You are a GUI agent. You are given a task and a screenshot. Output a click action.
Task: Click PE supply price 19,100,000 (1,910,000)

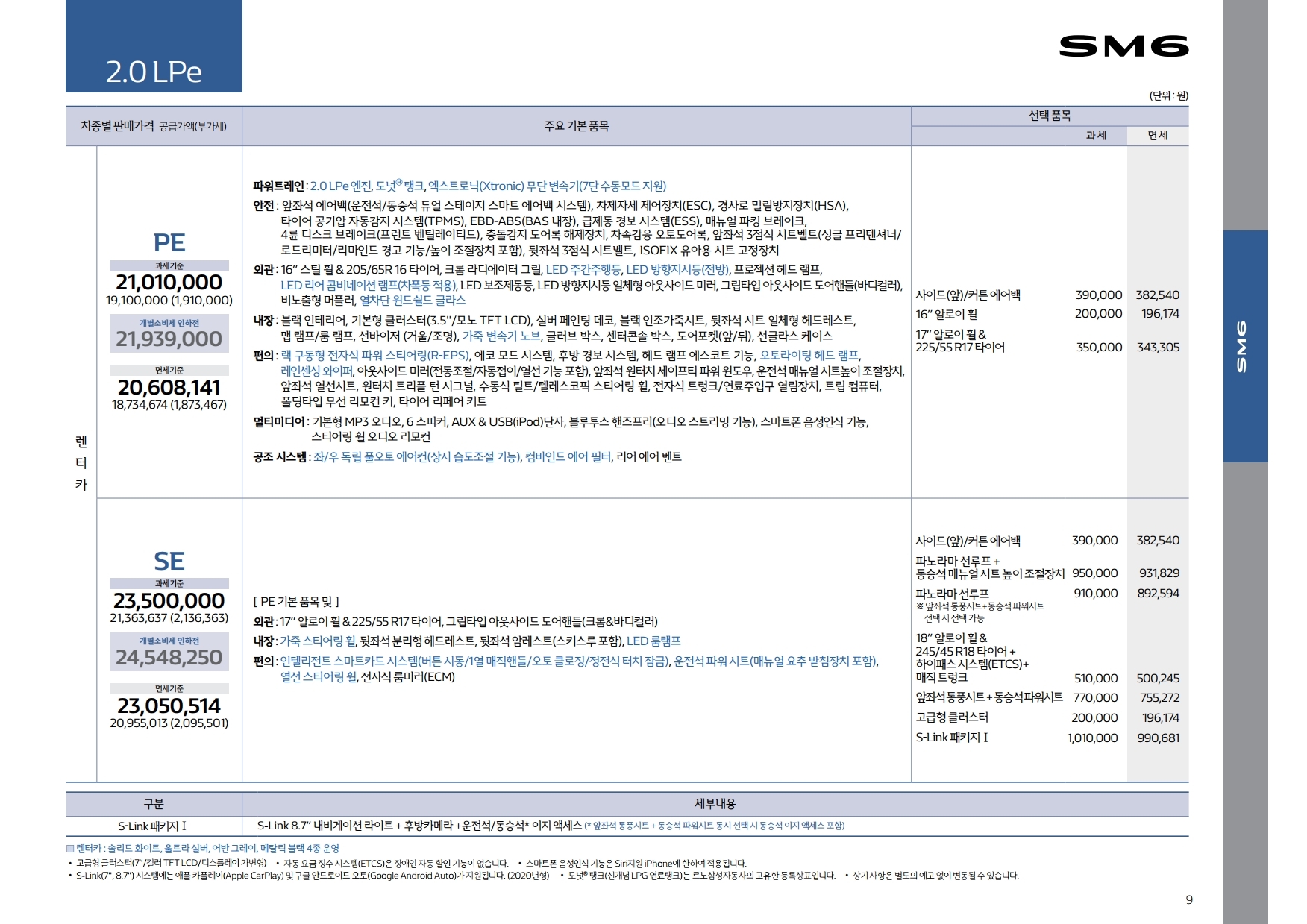169,300
